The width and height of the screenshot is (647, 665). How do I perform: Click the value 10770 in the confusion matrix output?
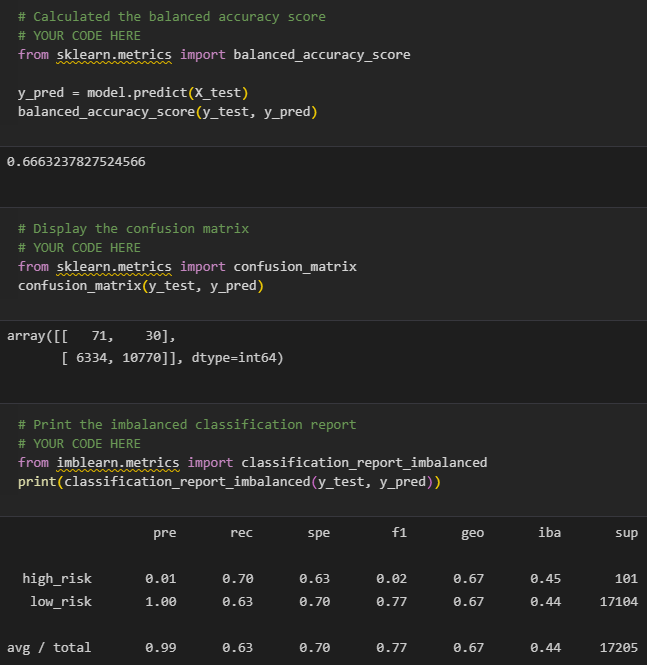142,358
